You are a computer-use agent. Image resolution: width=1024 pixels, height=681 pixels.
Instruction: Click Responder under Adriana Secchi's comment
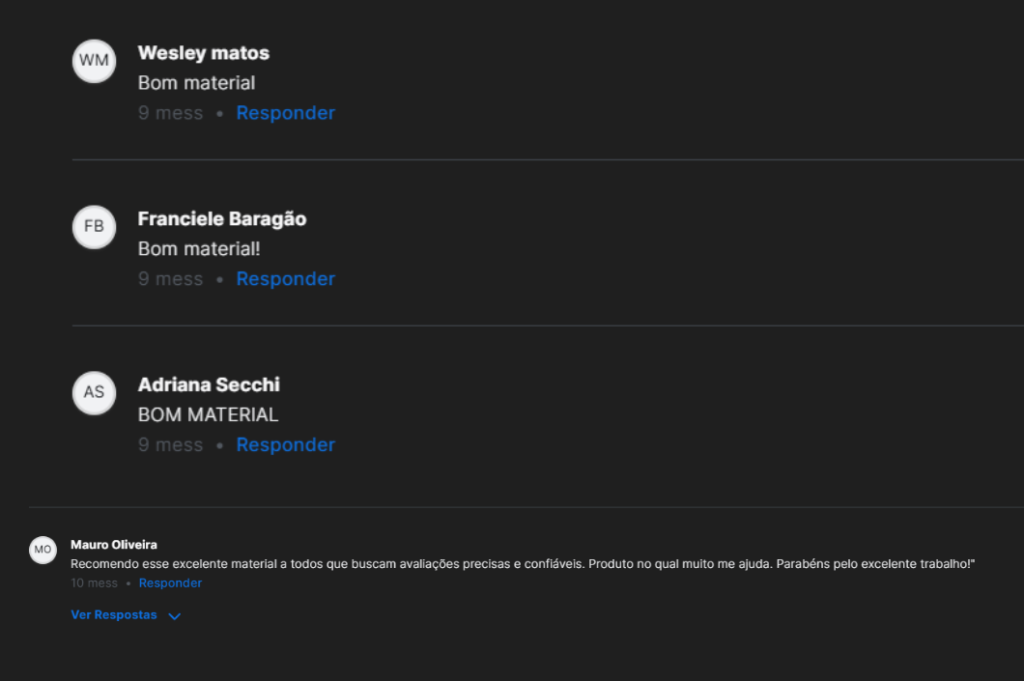pos(285,445)
